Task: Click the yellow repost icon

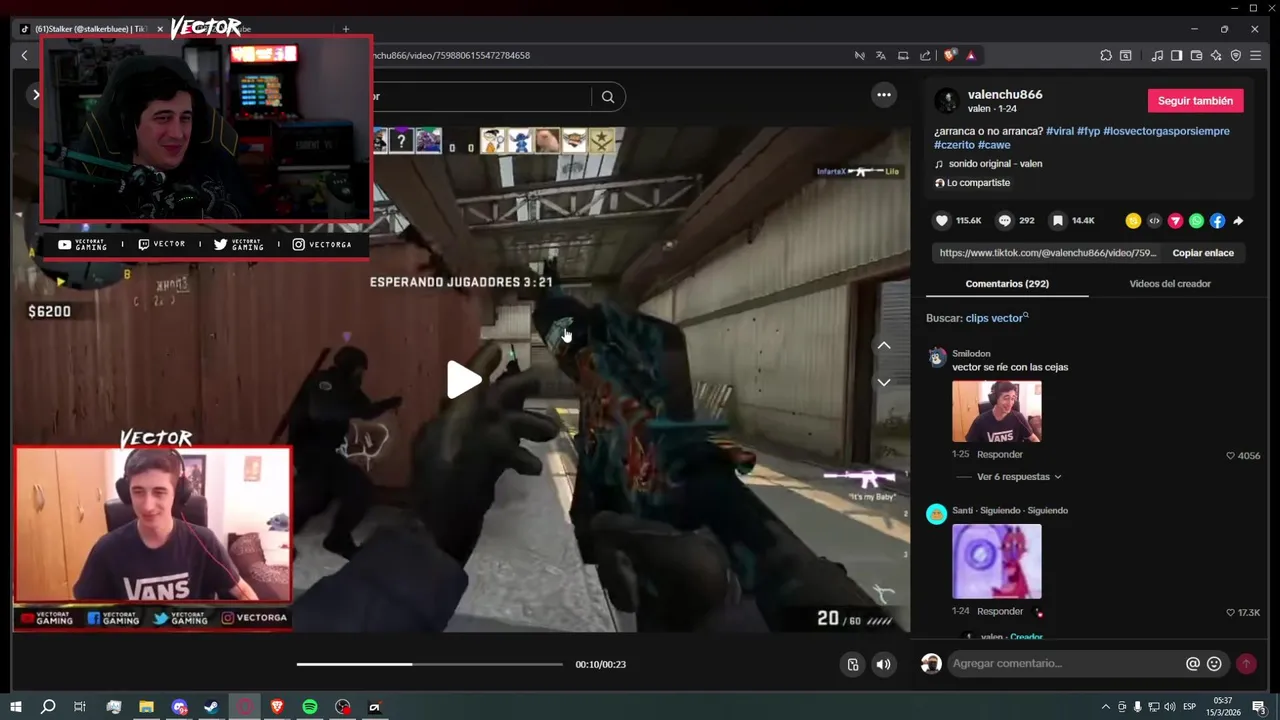Action: click(x=1133, y=221)
